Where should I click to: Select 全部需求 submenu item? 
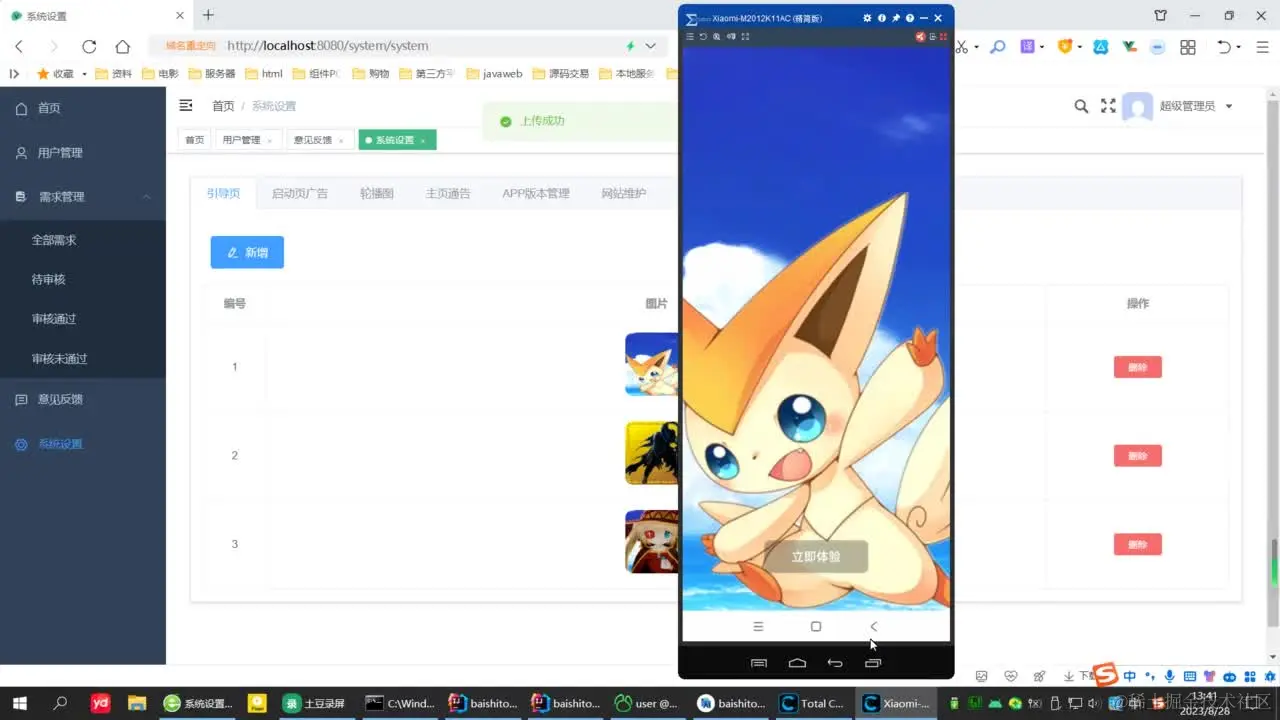(x=83, y=240)
